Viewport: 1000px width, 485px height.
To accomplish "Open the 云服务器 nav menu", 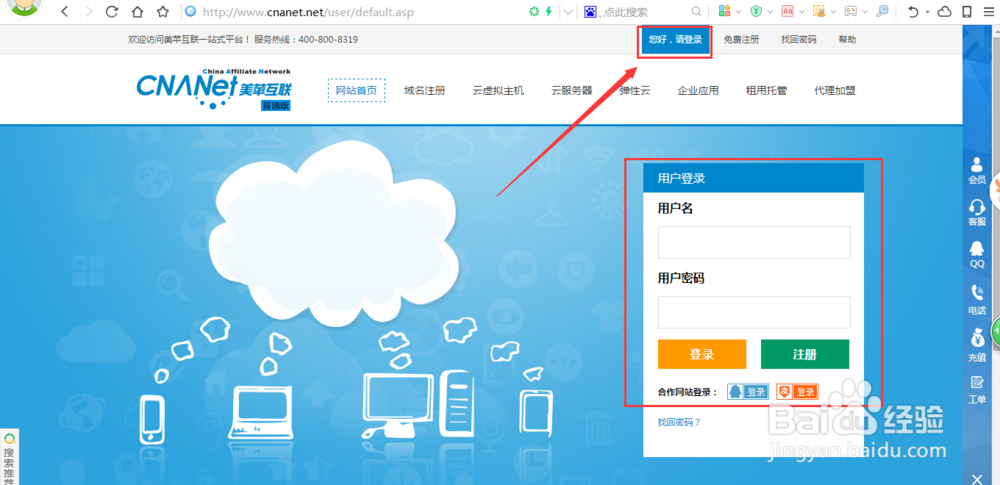I will [x=571, y=91].
